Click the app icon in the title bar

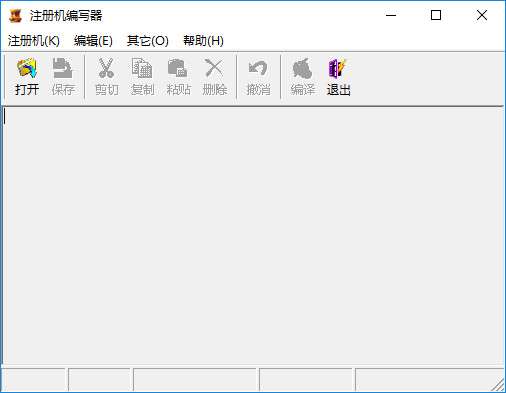pos(15,16)
